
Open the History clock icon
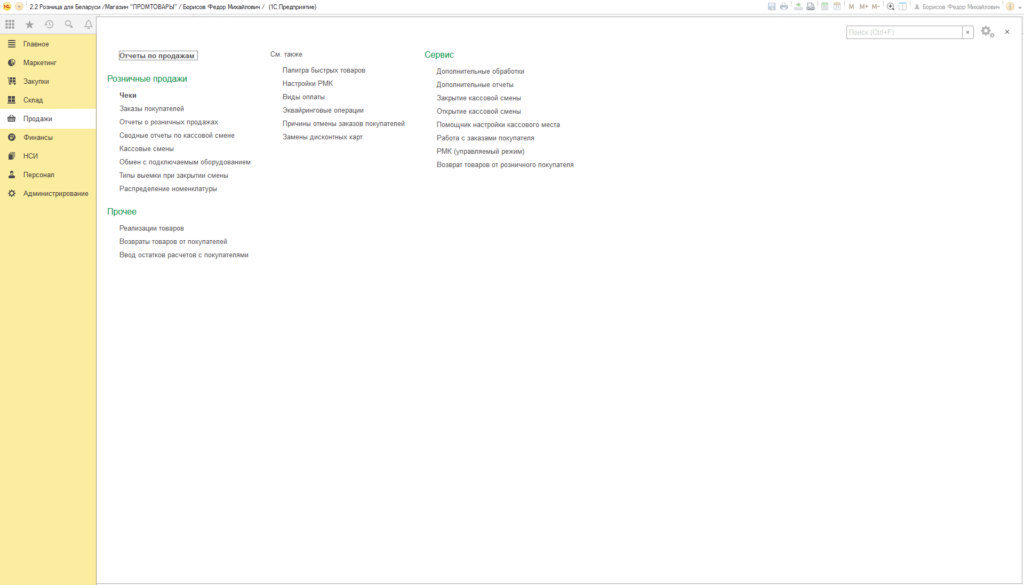[49, 24]
